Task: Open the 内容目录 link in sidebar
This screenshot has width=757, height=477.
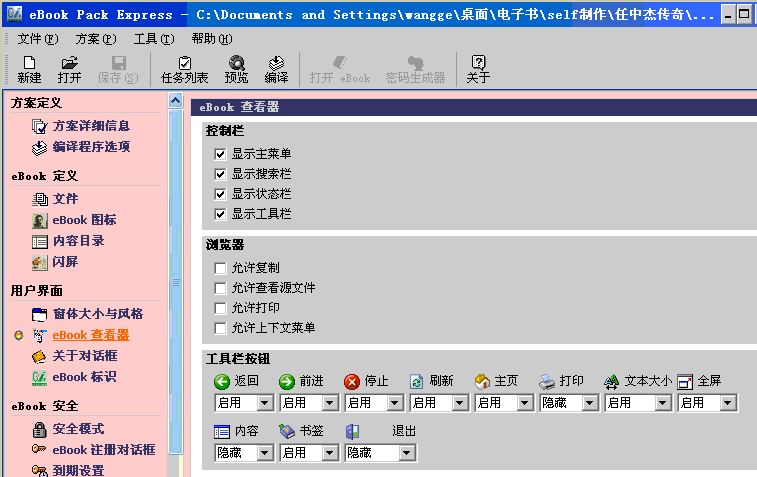Action: 78,241
